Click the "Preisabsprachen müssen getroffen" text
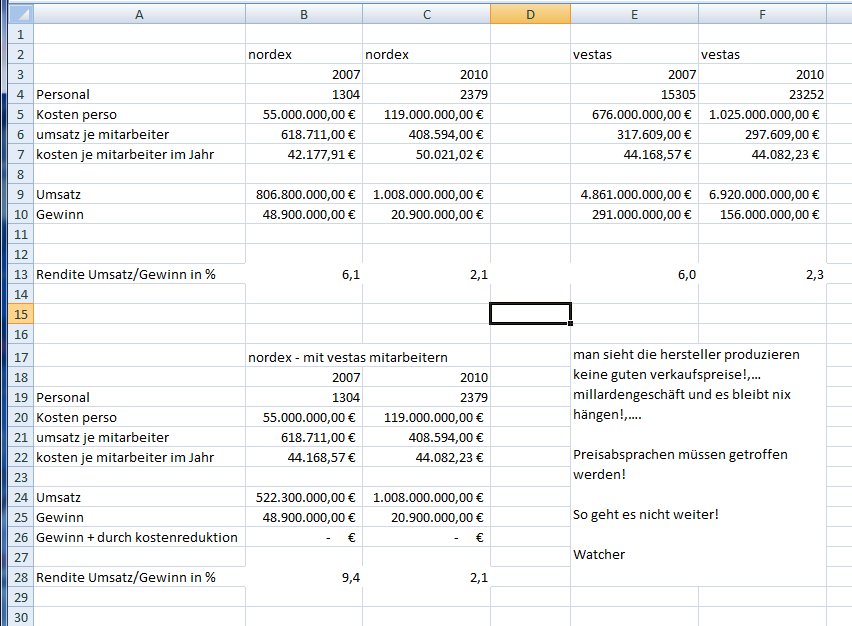 [x=680, y=454]
